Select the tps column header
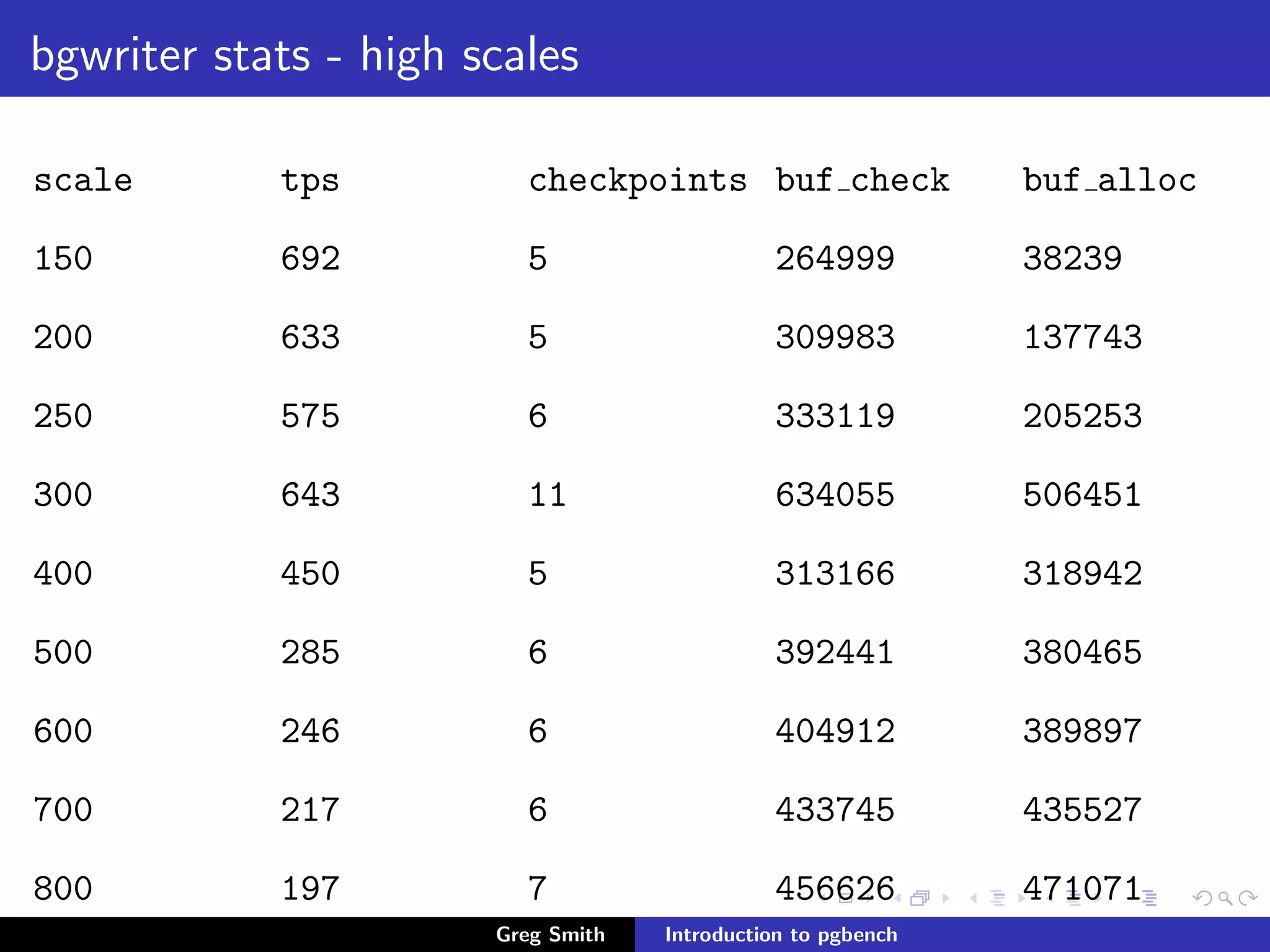This screenshot has height=952, width=1270. (310, 182)
